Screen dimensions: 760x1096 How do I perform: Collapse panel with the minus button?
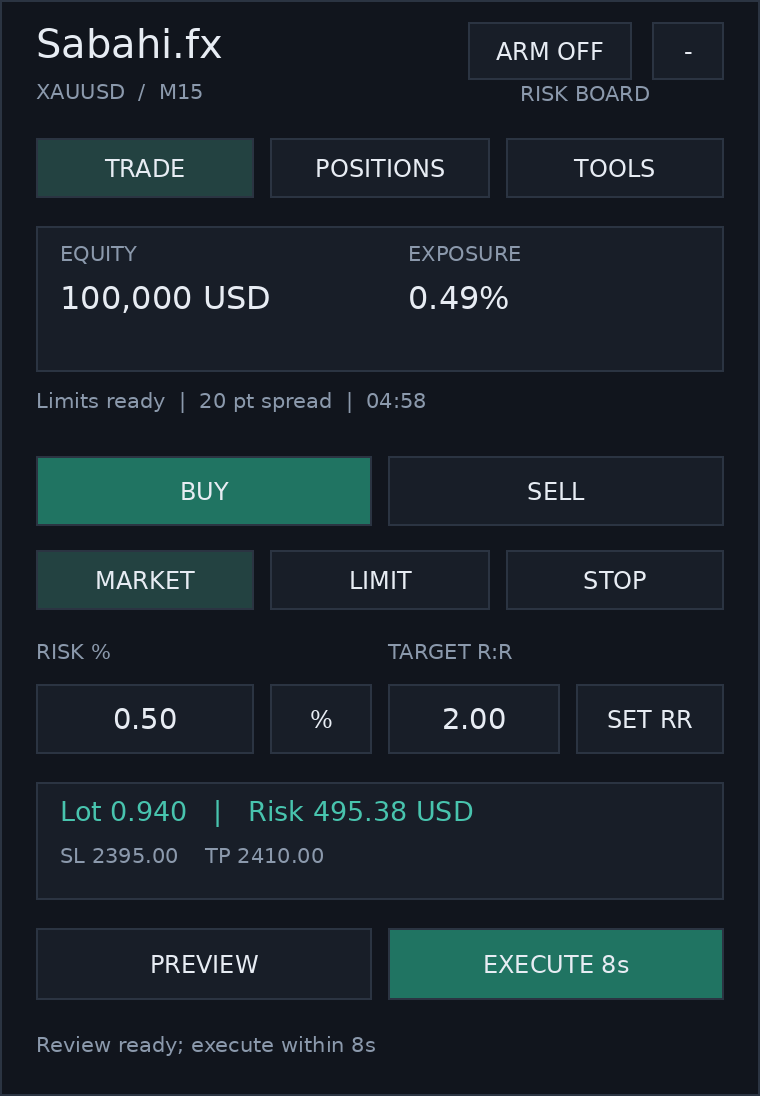click(687, 51)
